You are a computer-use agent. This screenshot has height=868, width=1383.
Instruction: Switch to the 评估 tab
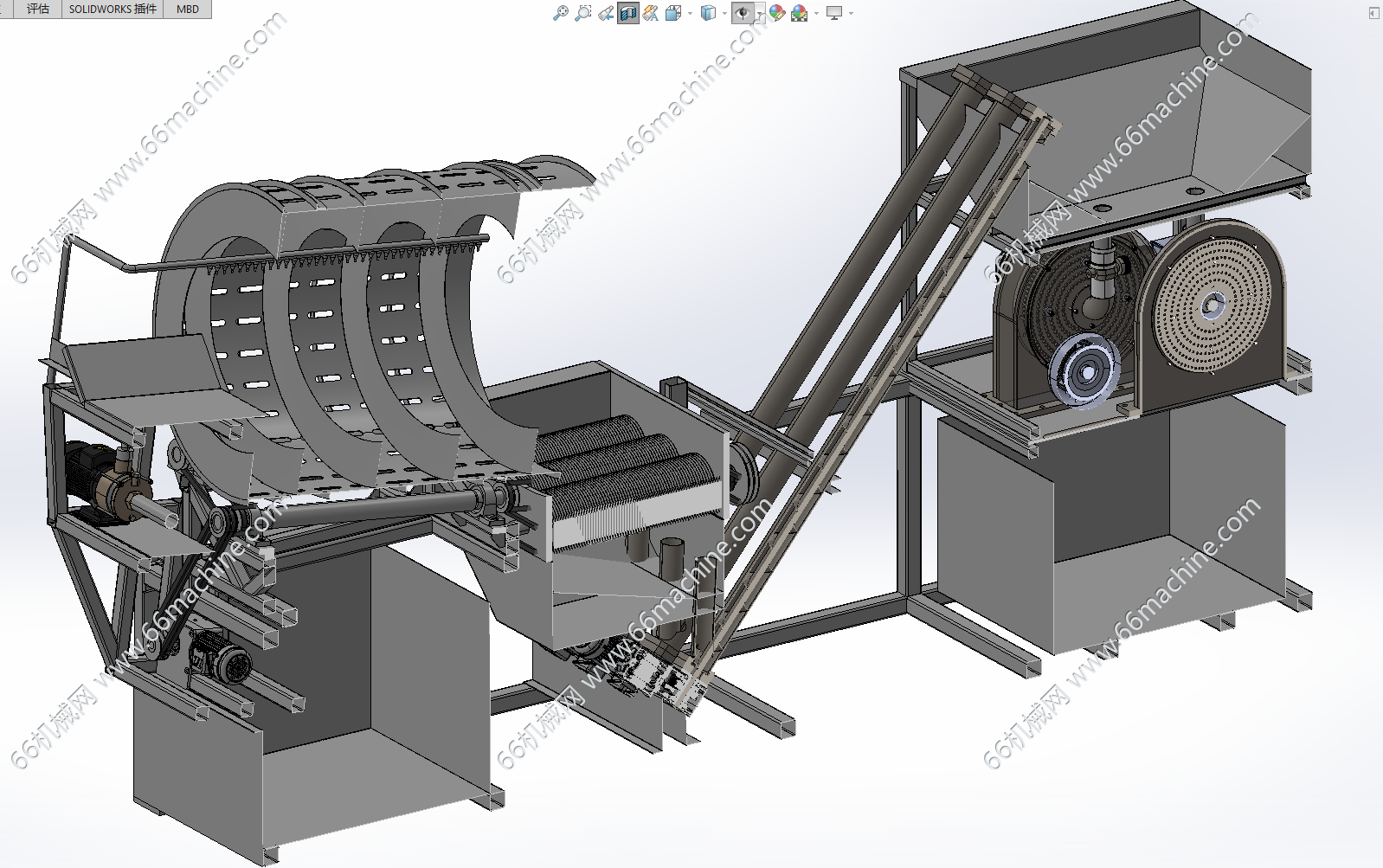tap(37, 9)
